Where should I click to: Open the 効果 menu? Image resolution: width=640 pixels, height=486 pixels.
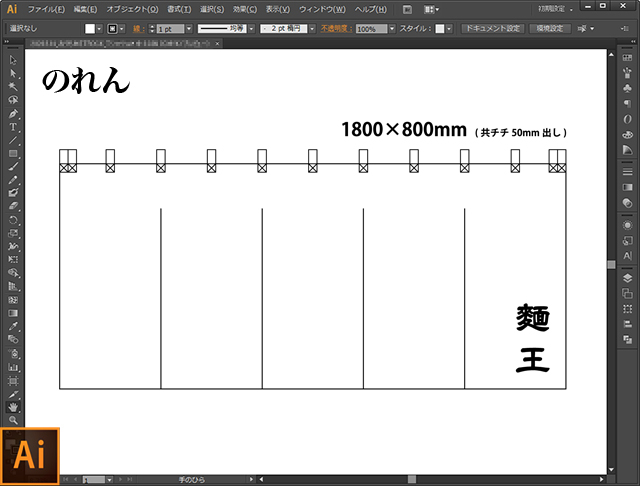(x=245, y=9)
